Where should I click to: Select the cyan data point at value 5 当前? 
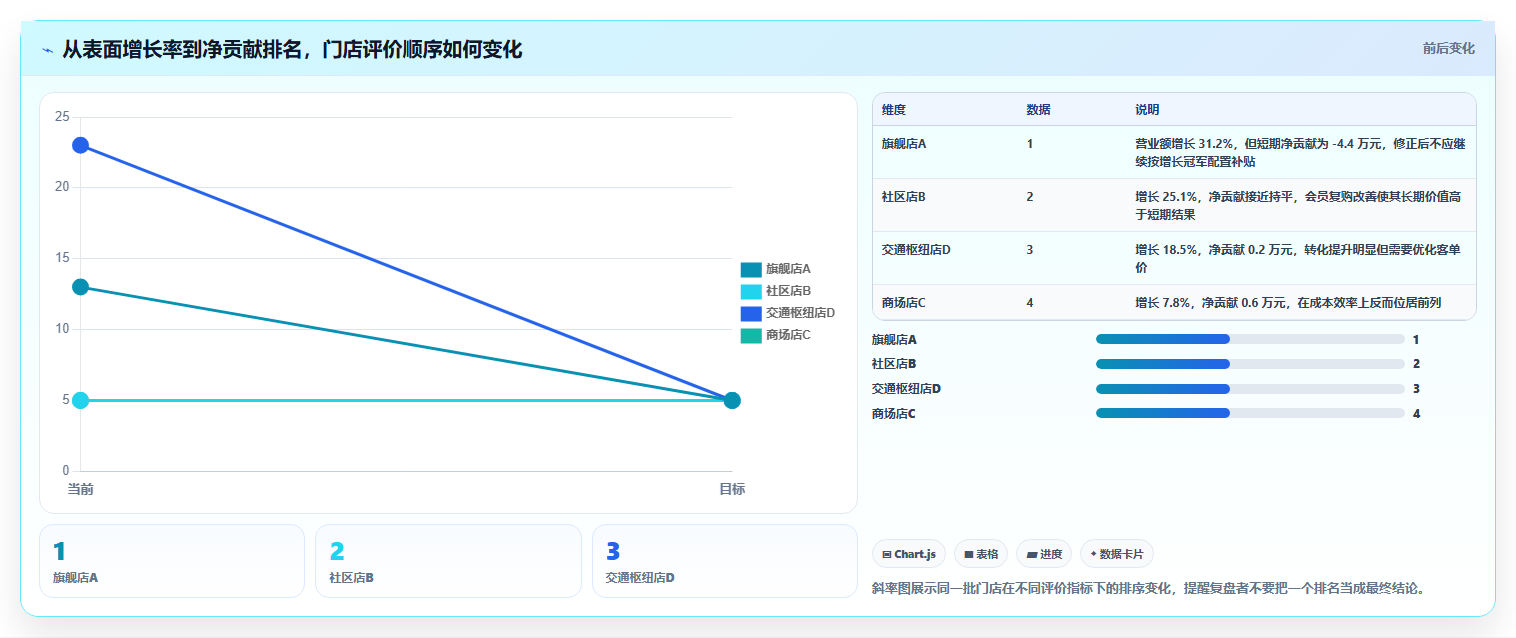coord(80,400)
